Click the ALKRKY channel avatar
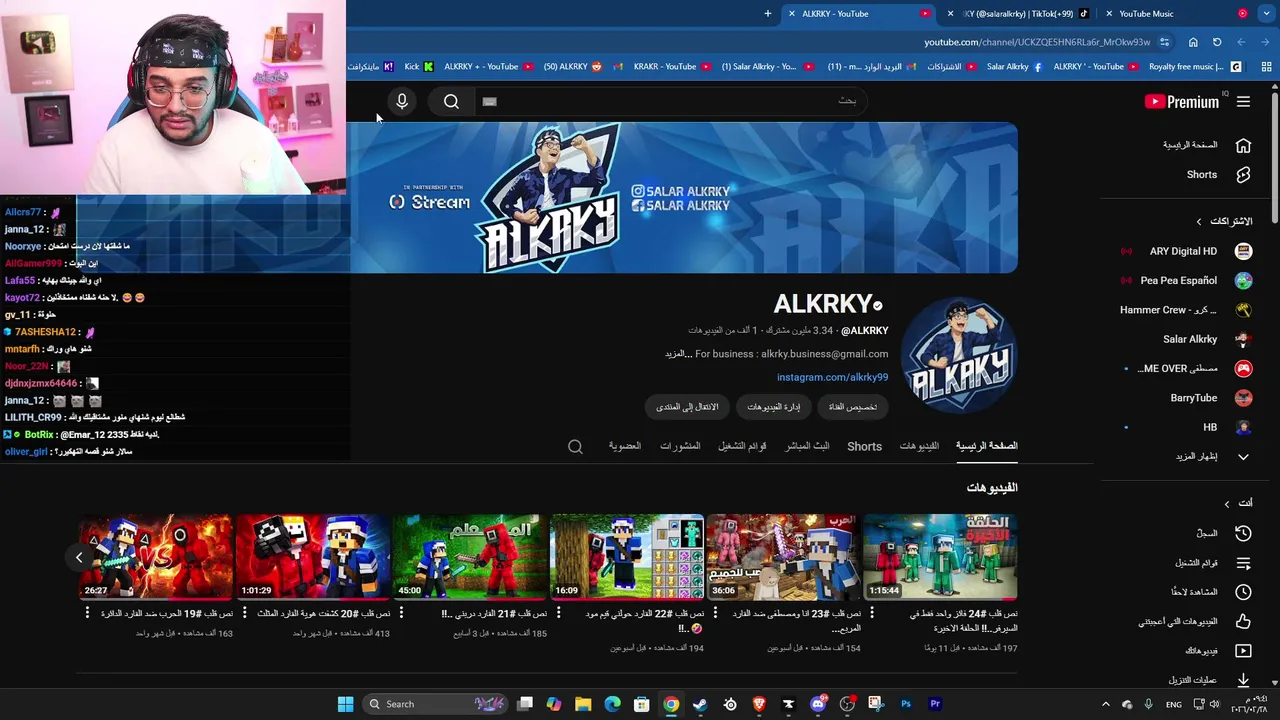1280x720 pixels. tap(958, 355)
